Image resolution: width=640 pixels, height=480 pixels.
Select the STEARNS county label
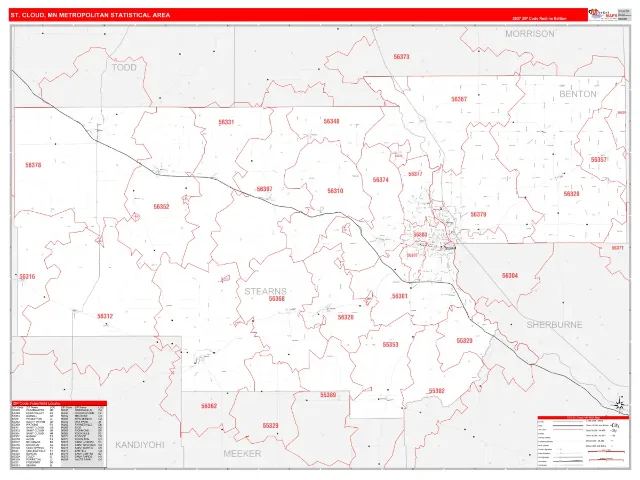265,291
